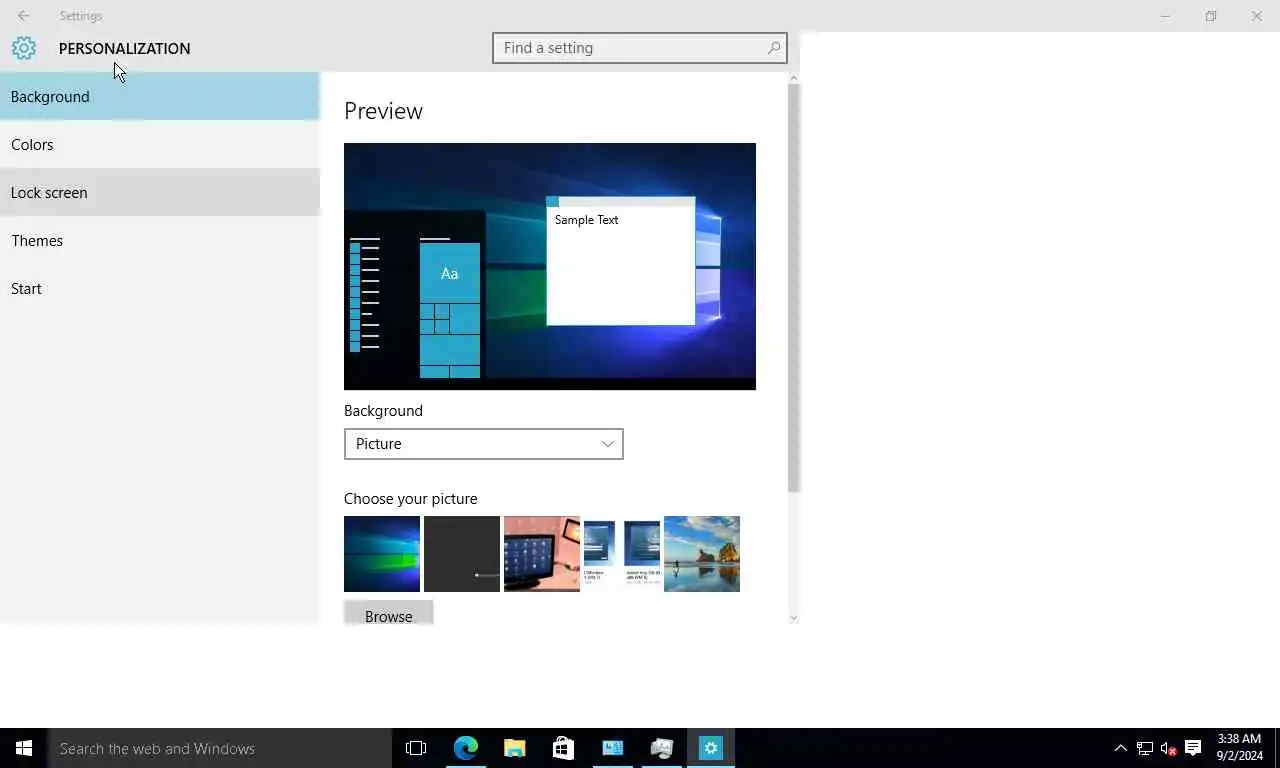Choose the thumbnail showing two blue screenshots

tap(622, 554)
